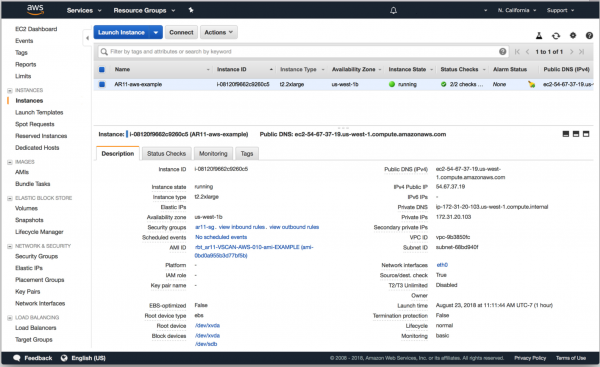Open the Actions dropdown menu
This screenshot has height=367, width=600.
point(218,33)
